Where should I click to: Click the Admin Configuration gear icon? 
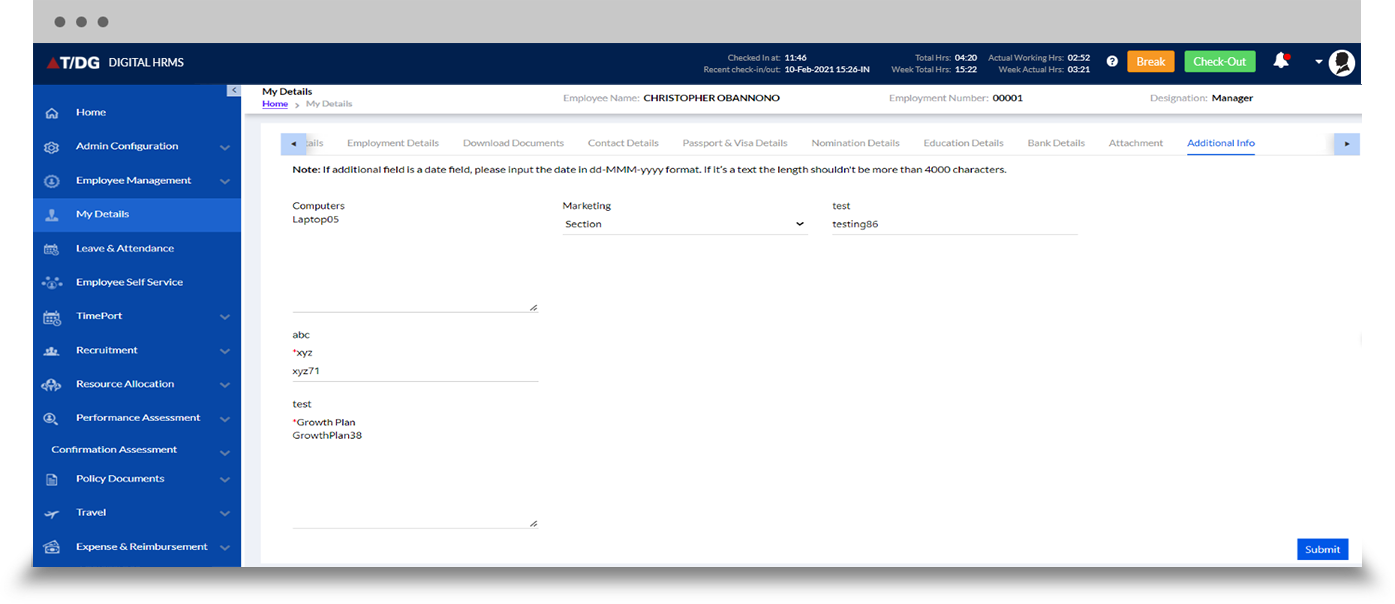pos(52,147)
